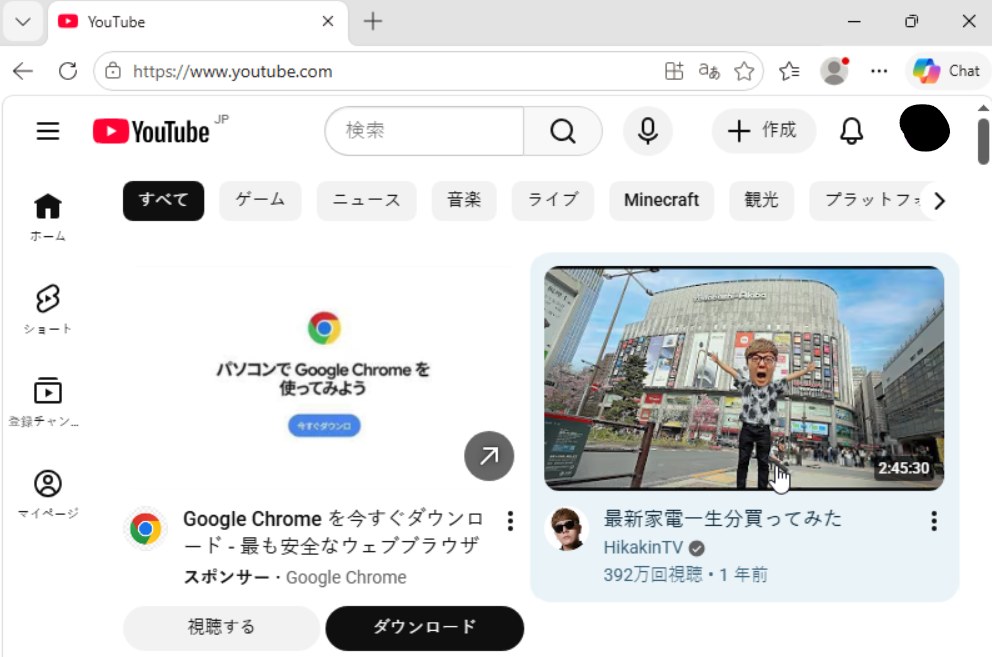Viewport: 992px width, 657px height.
Task: Click the external link arrow on Chrome ad
Action: [x=489, y=456]
